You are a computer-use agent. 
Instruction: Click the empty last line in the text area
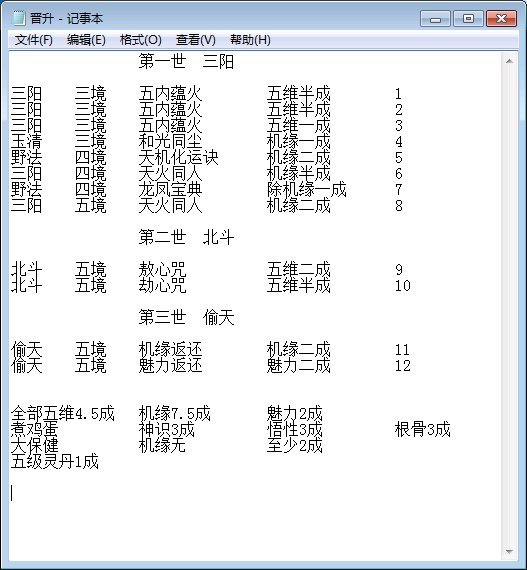[x=254, y=493]
